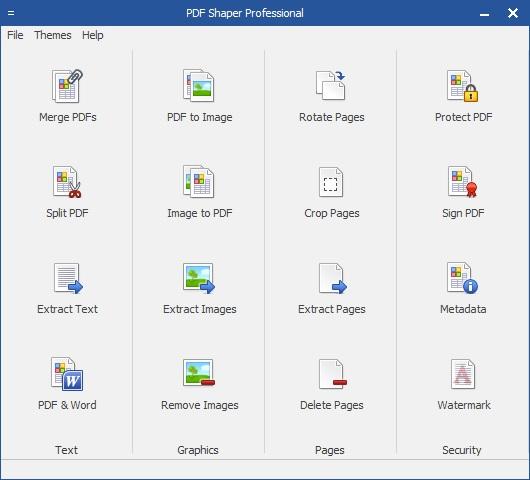Open the Merge PDFs tool icon
Viewport: 530px width, 480px height.
pos(67,86)
